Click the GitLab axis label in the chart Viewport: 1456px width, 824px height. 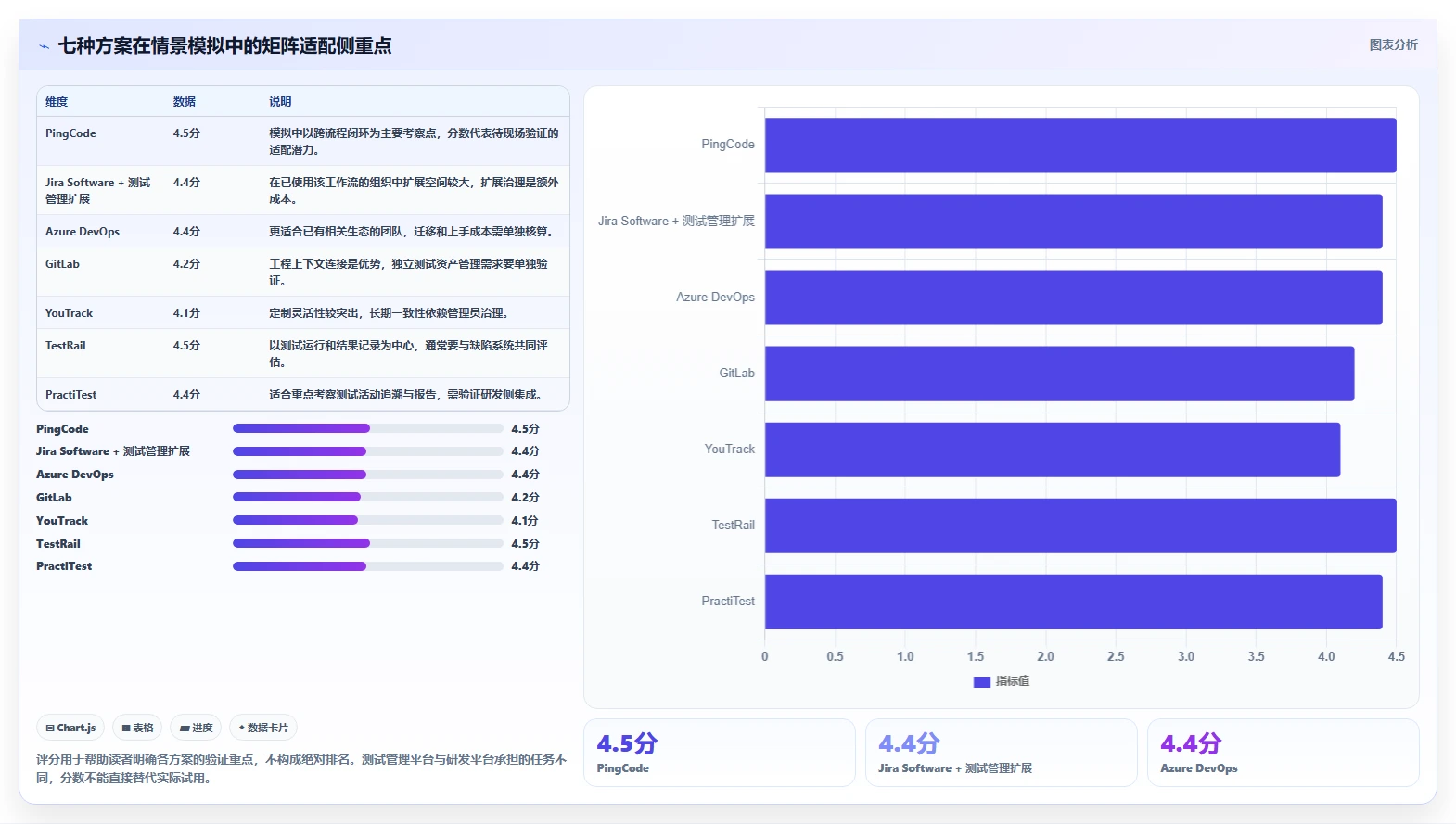pyautogui.click(x=737, y=373)
